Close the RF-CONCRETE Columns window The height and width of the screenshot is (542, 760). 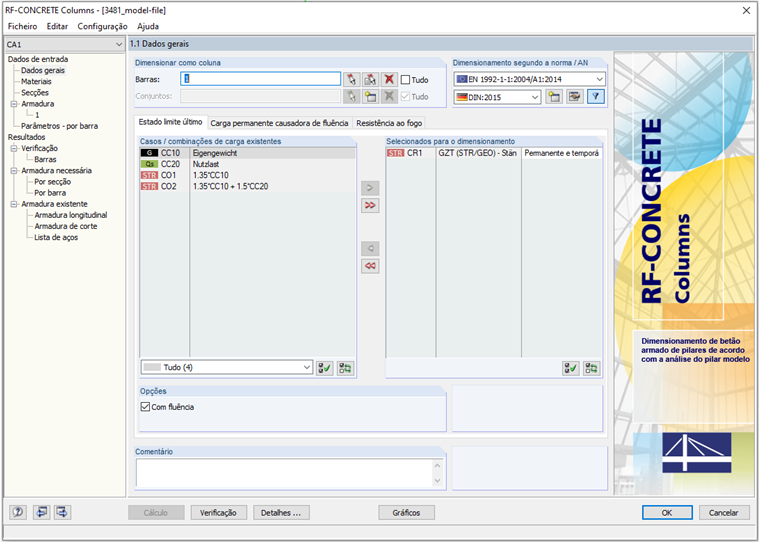coord(746,10)
